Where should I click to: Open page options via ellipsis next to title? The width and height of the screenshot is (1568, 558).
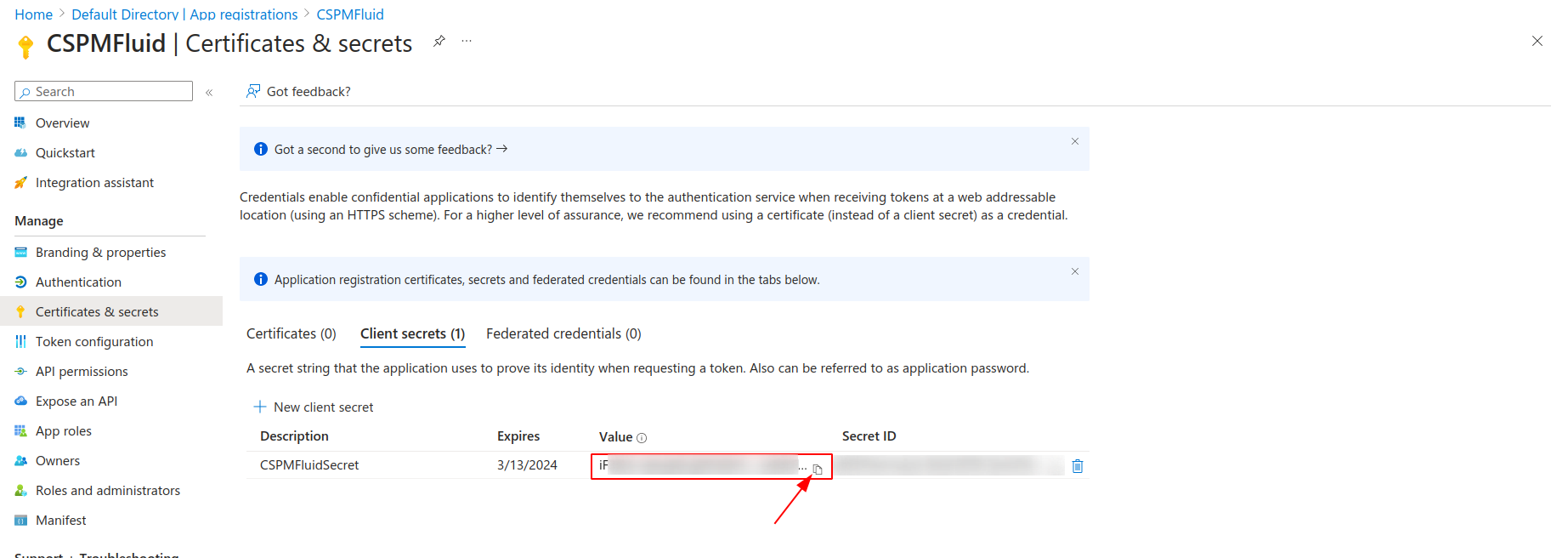coord(466,41)
